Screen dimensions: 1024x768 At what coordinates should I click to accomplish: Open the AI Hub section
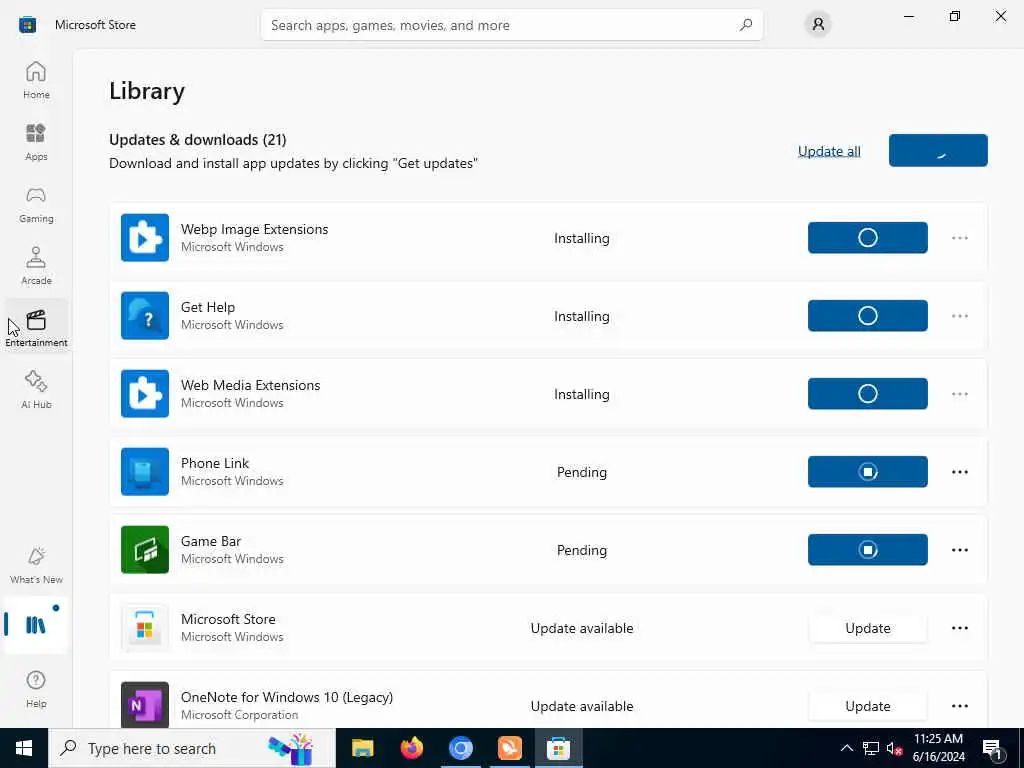(36, 390)
